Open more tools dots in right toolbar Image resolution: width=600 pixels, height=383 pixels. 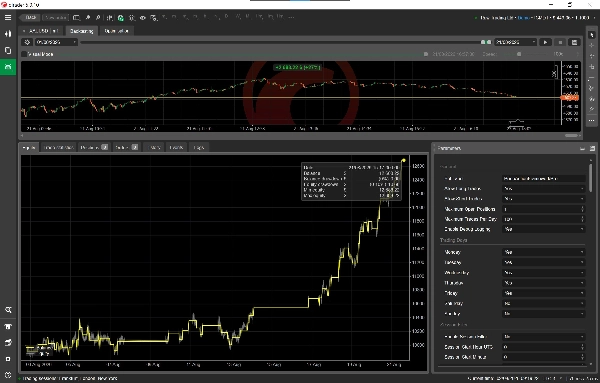[x=592, y=120]
